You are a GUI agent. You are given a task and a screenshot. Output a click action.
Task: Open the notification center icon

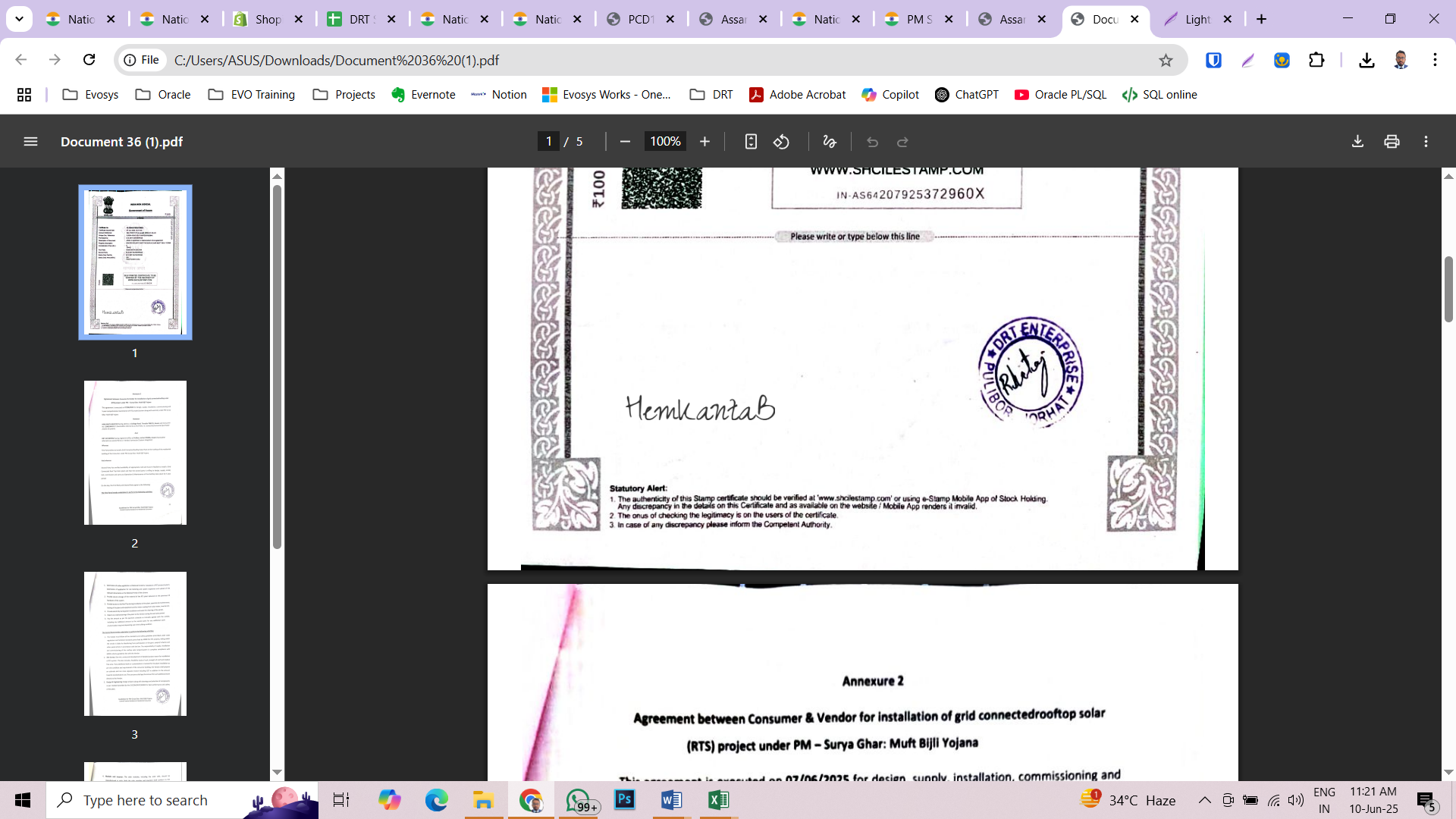pos(1426,801)
